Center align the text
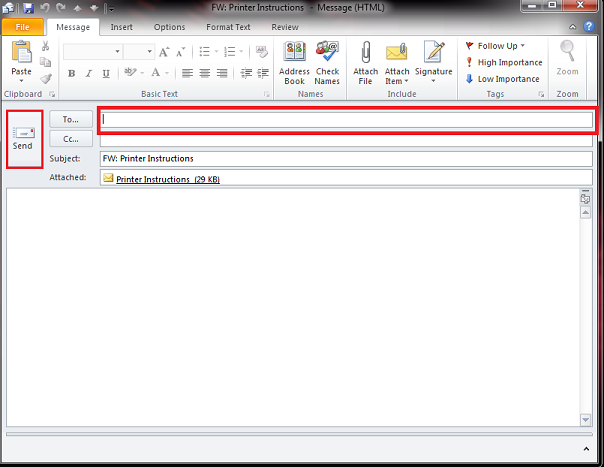 (x=205, y=73)
